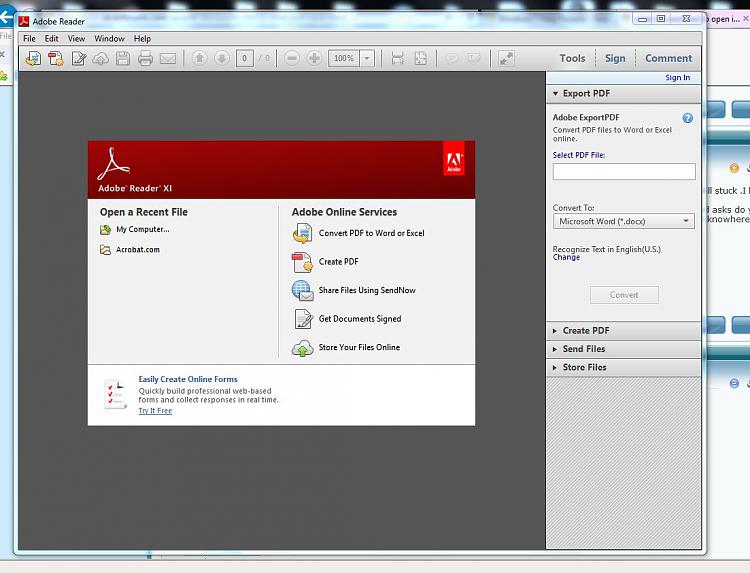The image size is (750, 573).
Task: Click the Share Files globe envelope icon
Action: point(302,291)
